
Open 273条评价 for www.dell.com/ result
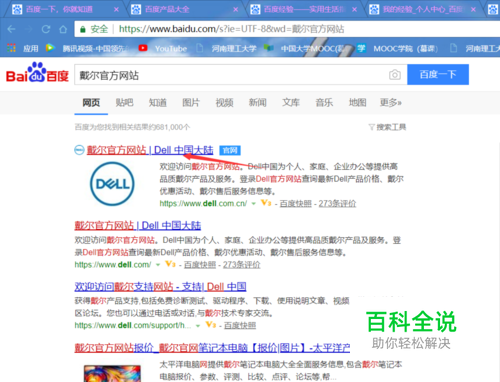(x=242, y=265)
